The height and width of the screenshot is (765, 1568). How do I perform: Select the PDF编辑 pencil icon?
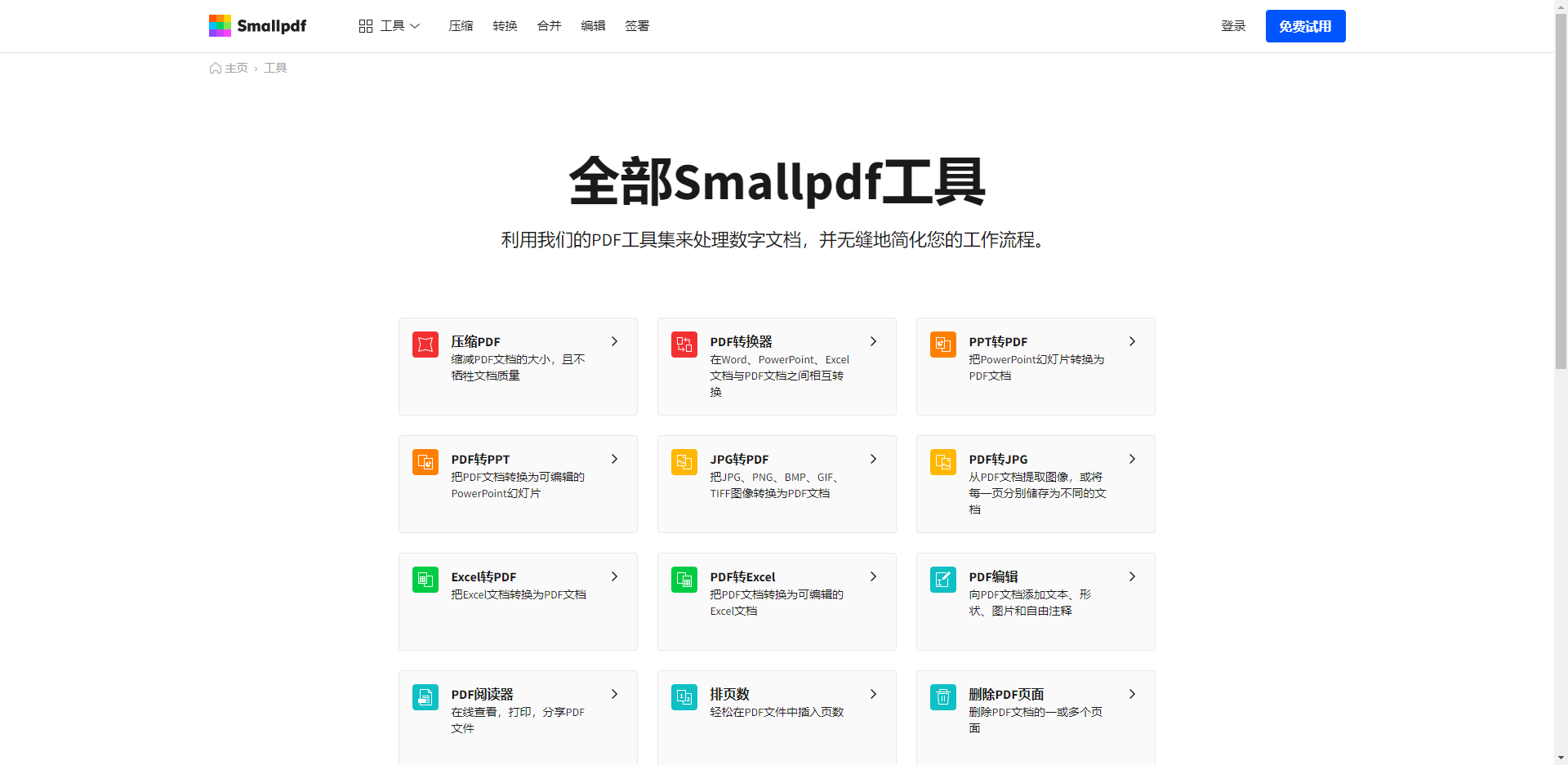[x=942, y=580]
